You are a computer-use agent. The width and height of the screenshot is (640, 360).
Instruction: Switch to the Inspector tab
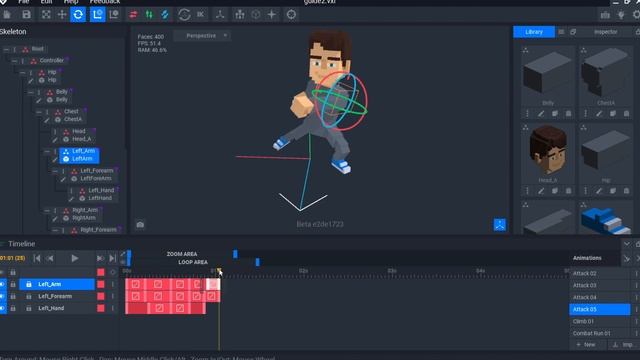click(606, 32)
